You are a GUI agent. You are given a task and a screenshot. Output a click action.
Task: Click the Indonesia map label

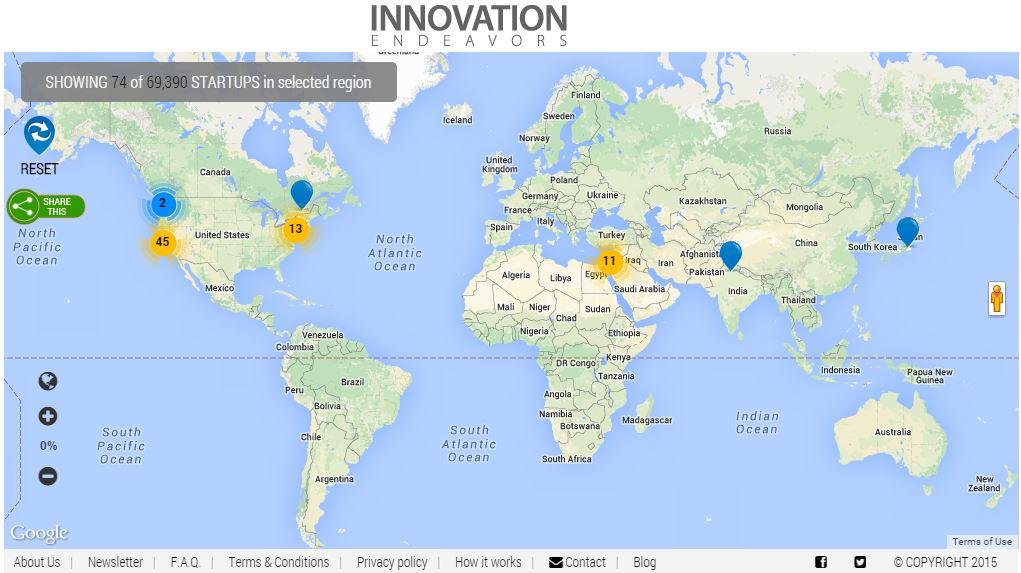[x=840, y=370]
